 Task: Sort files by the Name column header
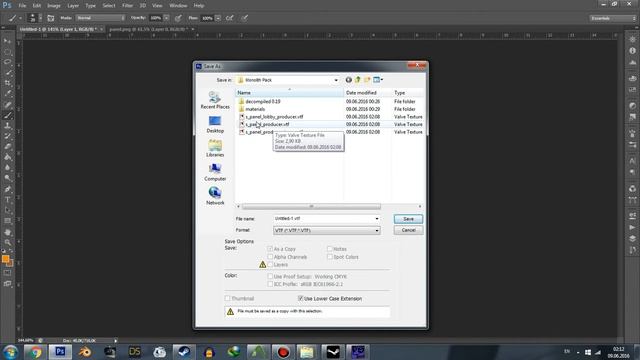tap(289, 93)
